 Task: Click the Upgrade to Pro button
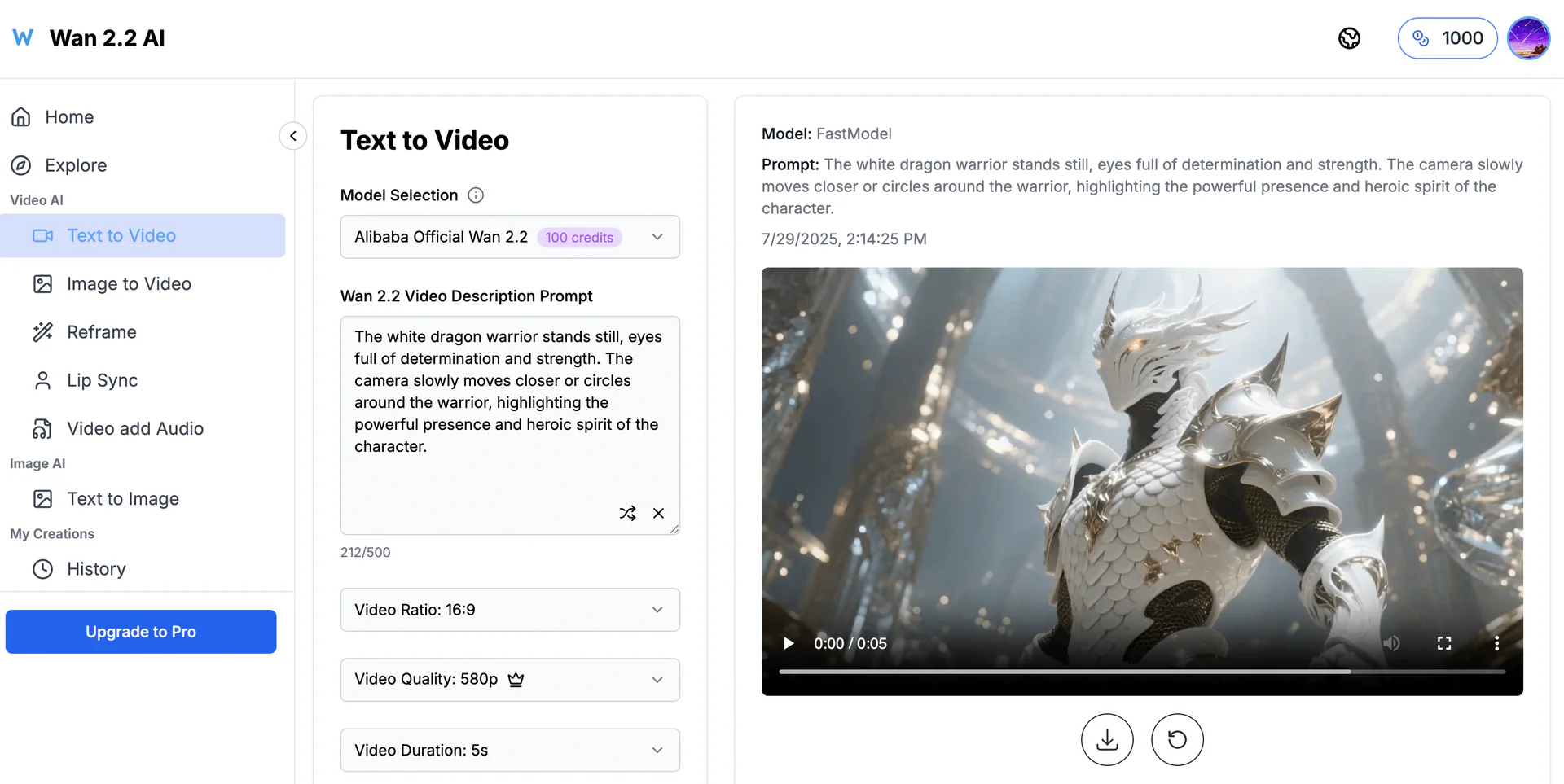tap(140, 631)
